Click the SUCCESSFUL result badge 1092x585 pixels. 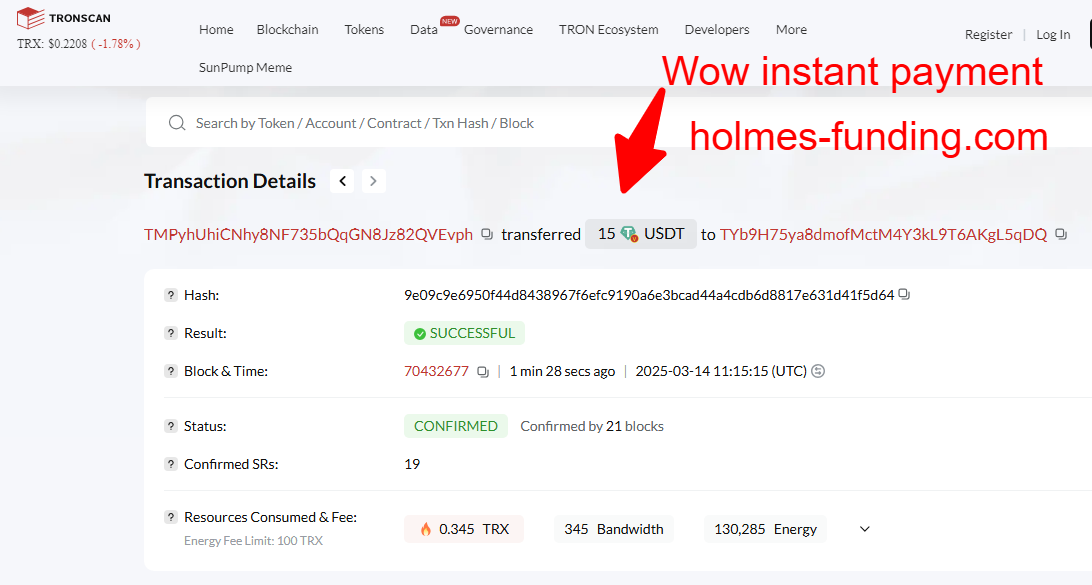click(x=465, y=333)
